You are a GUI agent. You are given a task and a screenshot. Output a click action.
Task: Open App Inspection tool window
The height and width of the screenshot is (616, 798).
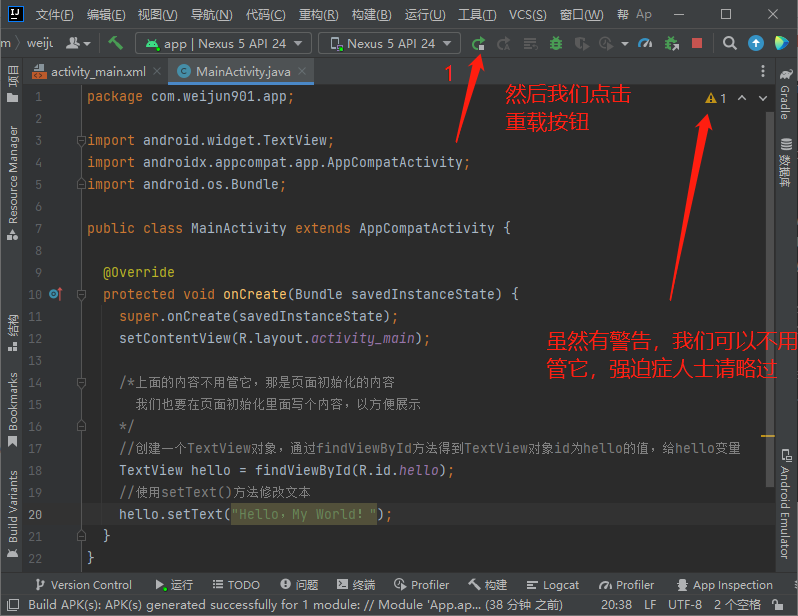(725, 585)
